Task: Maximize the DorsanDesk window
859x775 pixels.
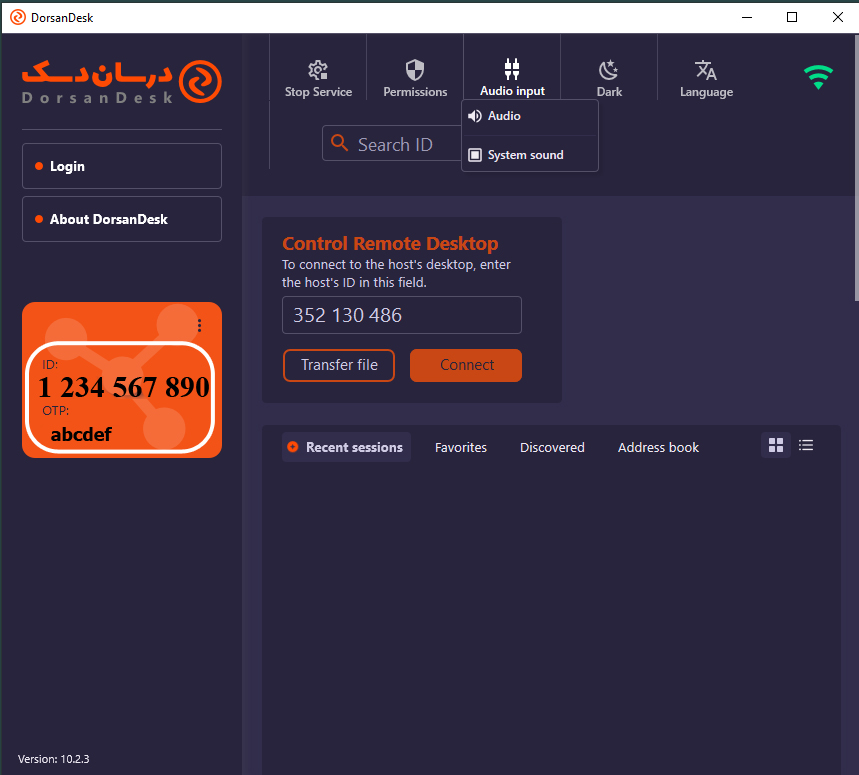Action: pyautogui.click(x=792, y=17)
